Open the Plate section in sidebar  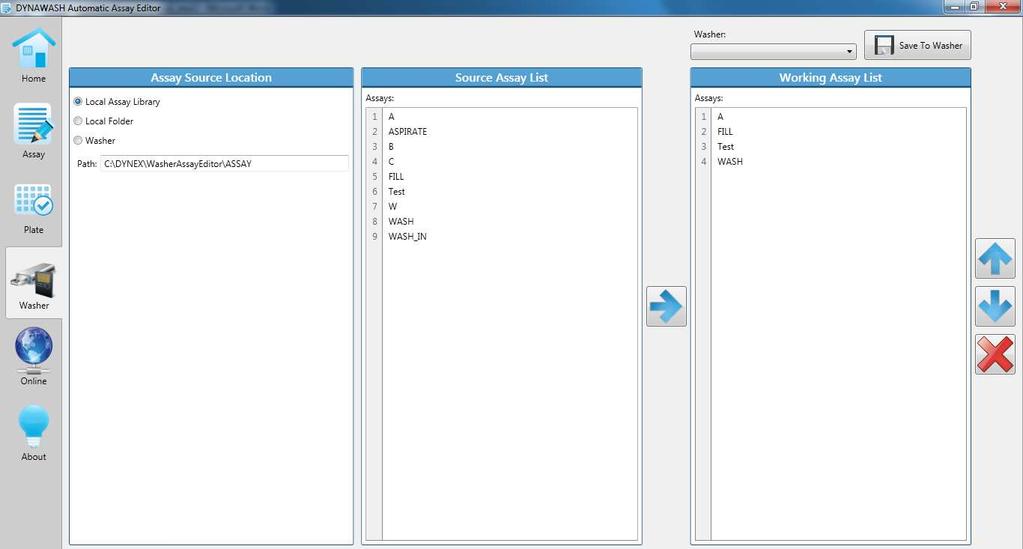[33, 209]
